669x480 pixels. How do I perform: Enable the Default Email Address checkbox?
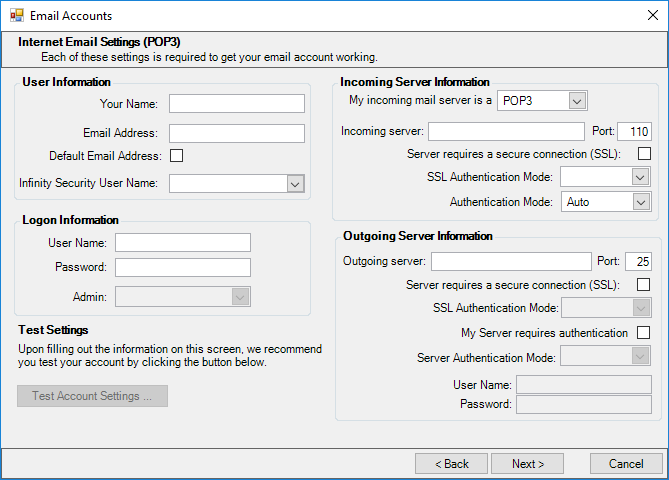(x=176, y=156)
